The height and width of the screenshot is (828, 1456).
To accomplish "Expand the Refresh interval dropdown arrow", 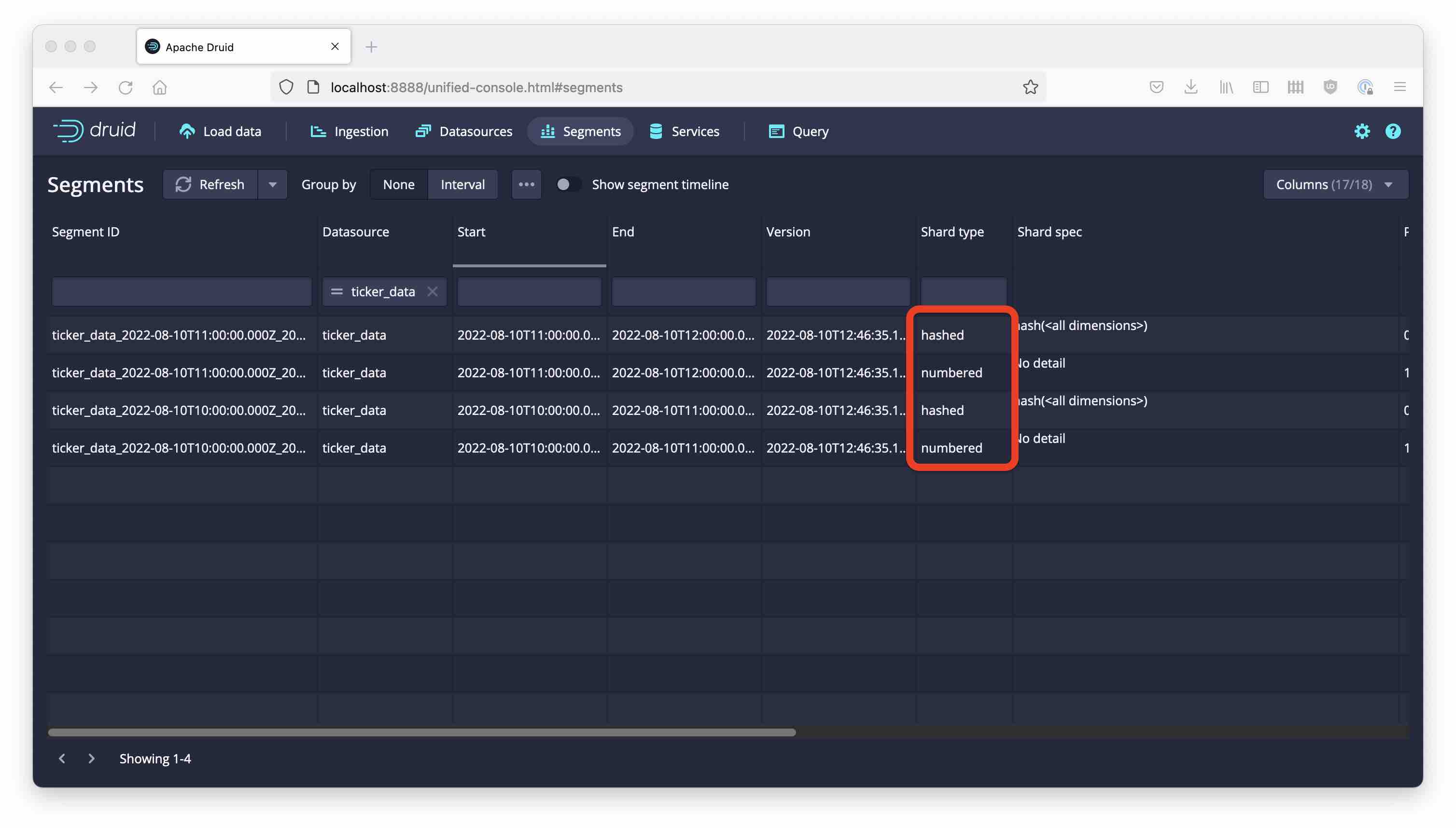I will (x=273, y=184).
